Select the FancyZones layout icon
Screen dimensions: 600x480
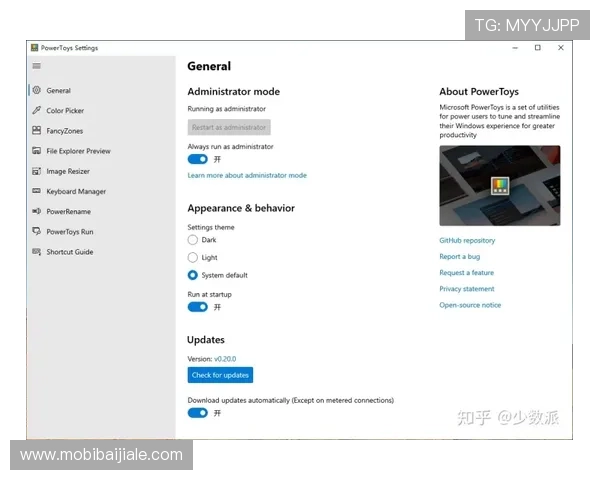pos(37,131)
